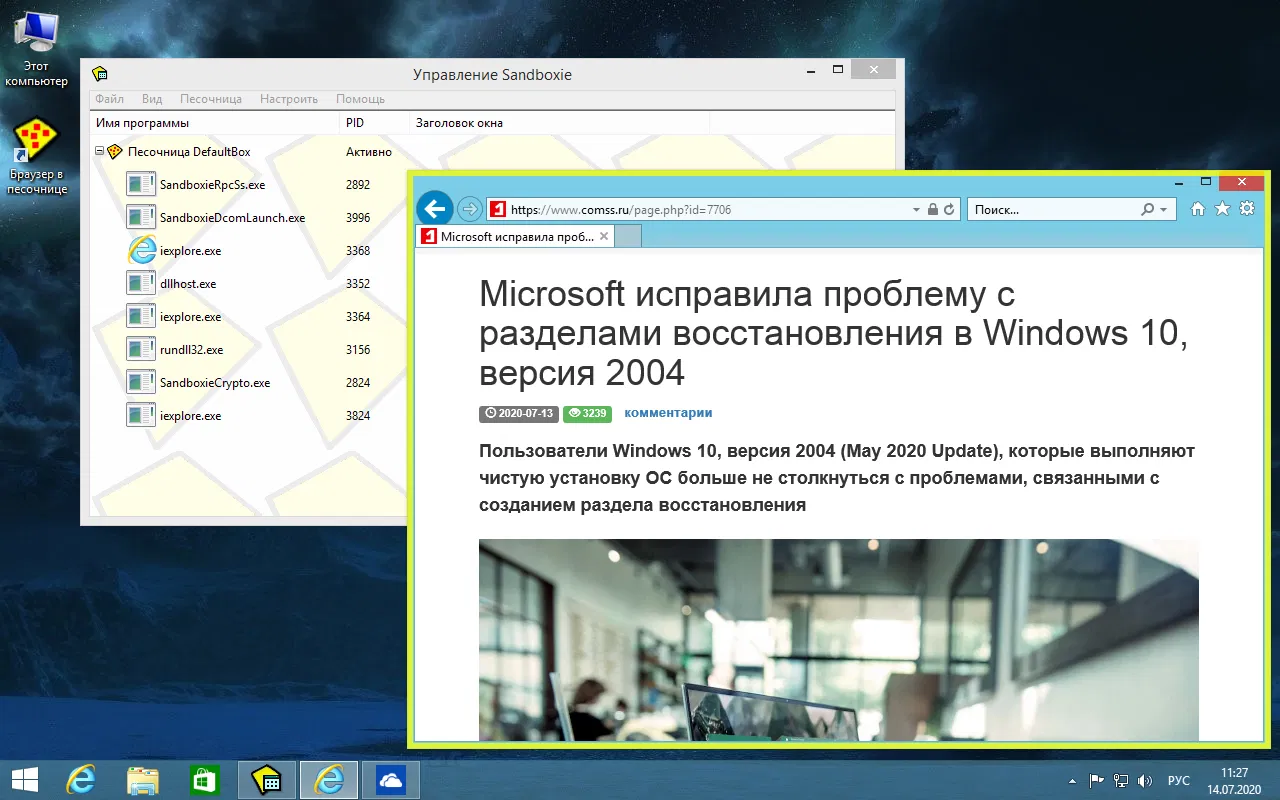
Task: Go back with the browser's Back arrow
Action: (434, 208)
